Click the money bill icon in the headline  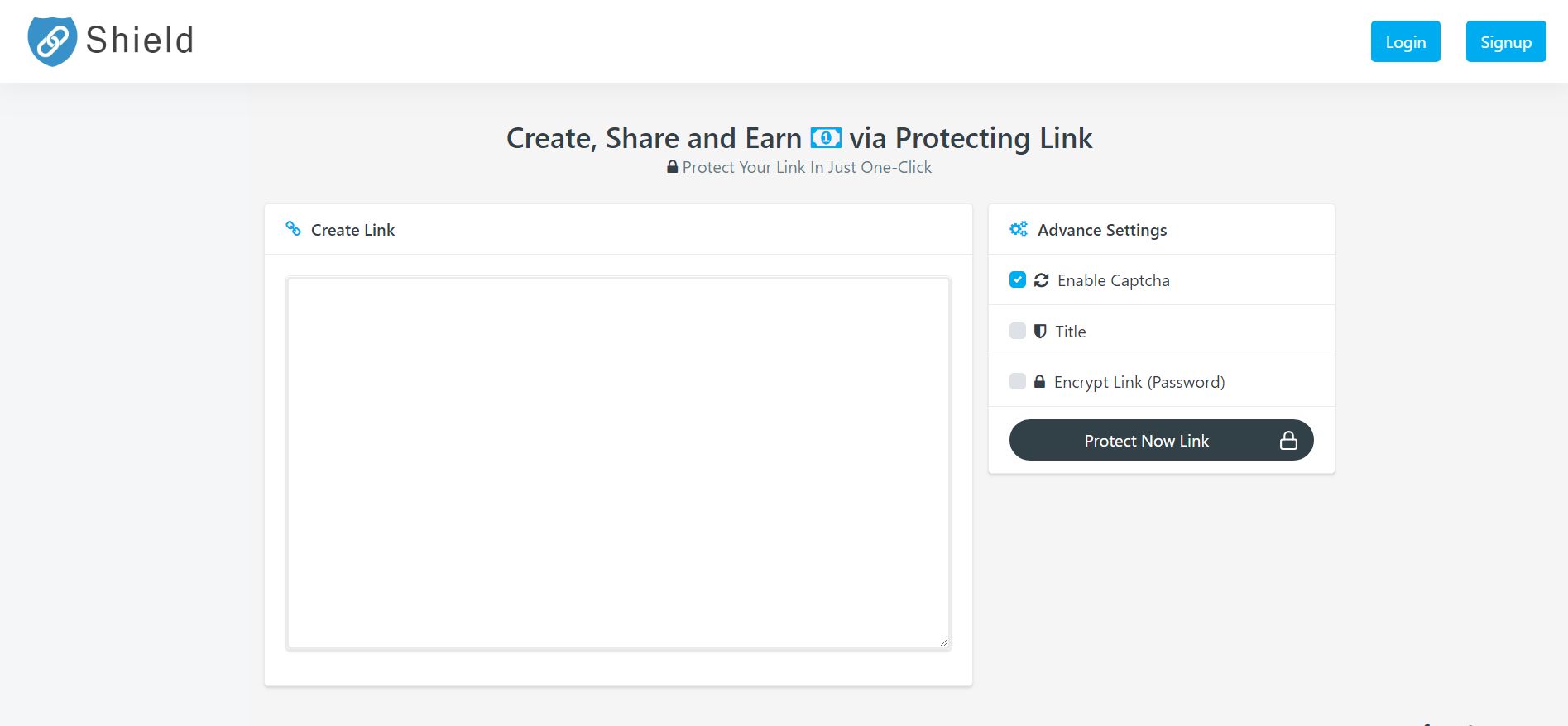(826, 137)
